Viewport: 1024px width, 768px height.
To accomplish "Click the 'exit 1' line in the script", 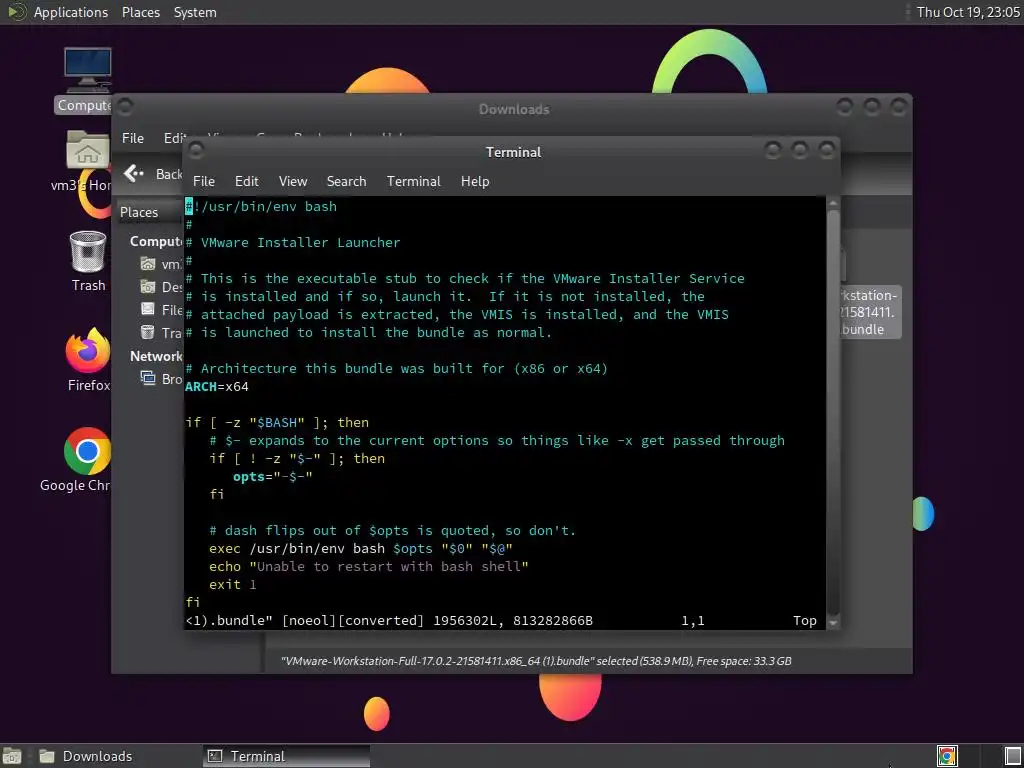I will point(232,584).
